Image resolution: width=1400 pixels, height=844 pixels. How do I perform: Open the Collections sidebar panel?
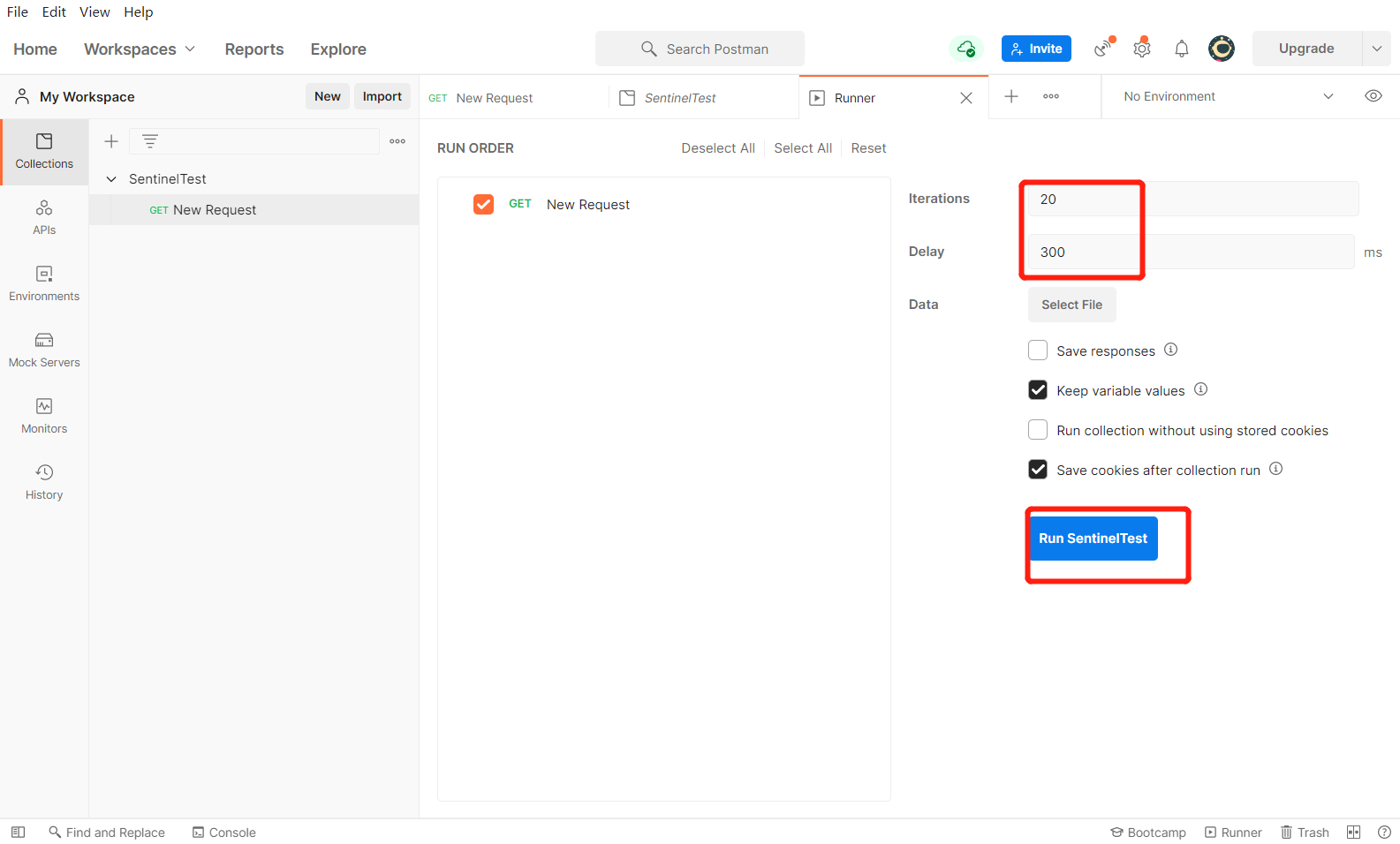coord(44,152)
